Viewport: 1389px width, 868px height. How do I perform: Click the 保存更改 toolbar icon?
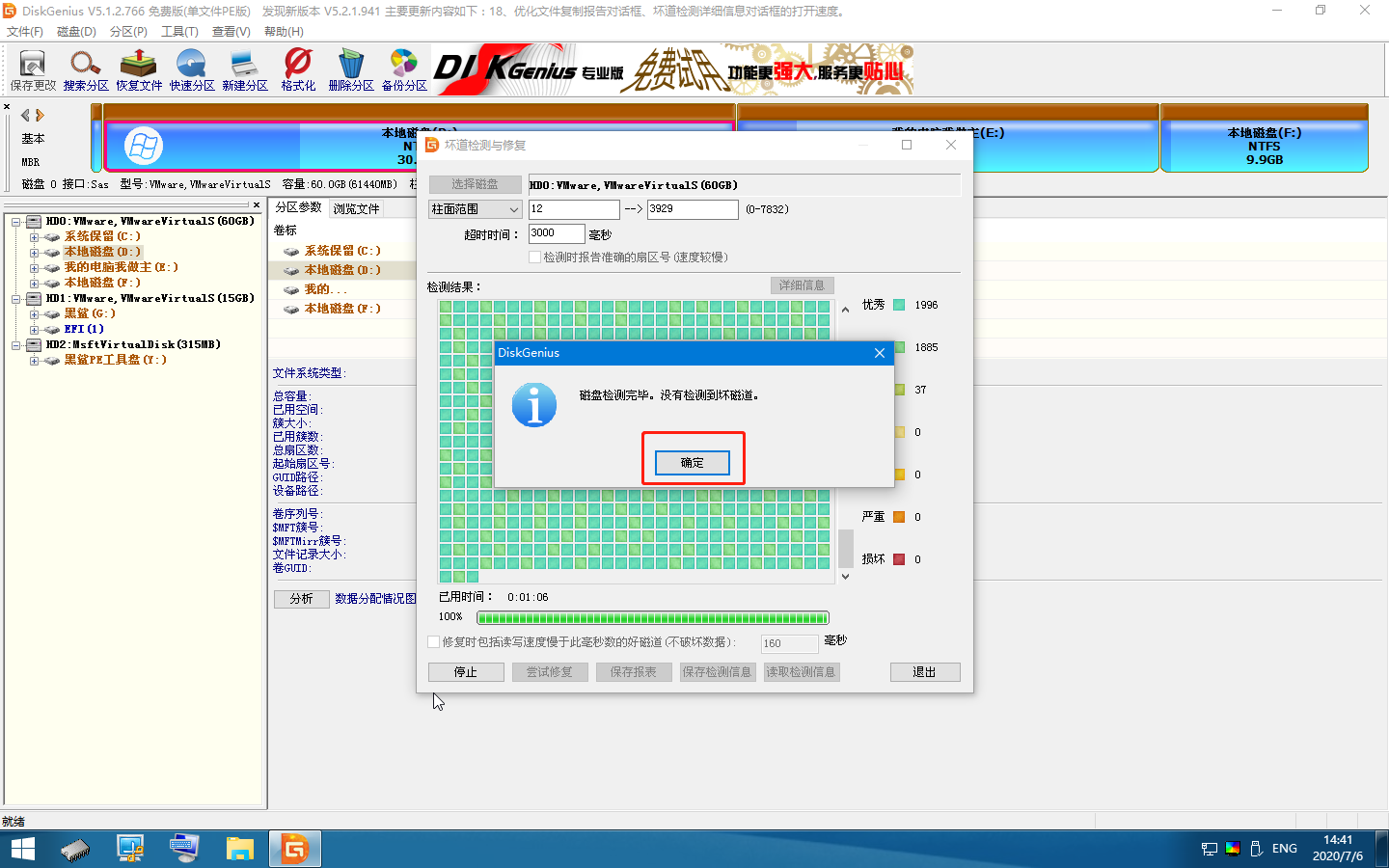[x=33, y=70]
